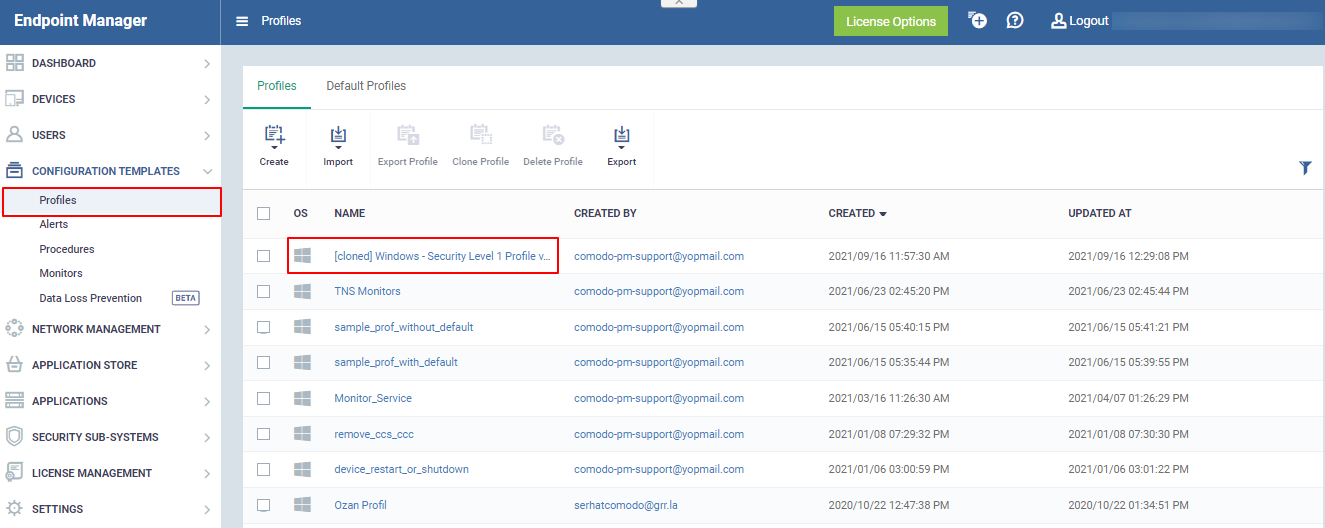This screenshot has height=528, width=1325.
Task: Click the Create profile icon
Action: point(274,137)
